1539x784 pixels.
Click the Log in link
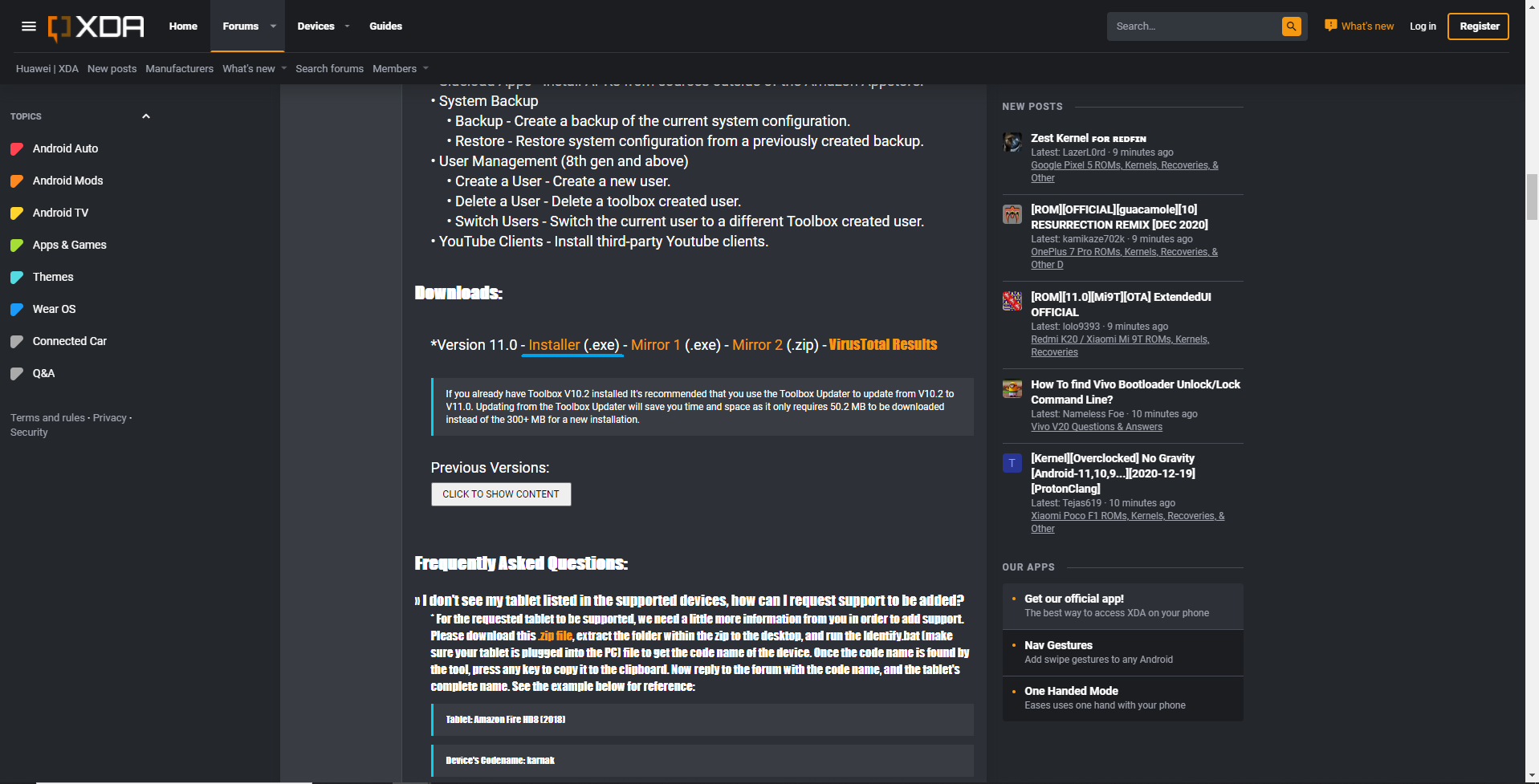coord(1423,26)
